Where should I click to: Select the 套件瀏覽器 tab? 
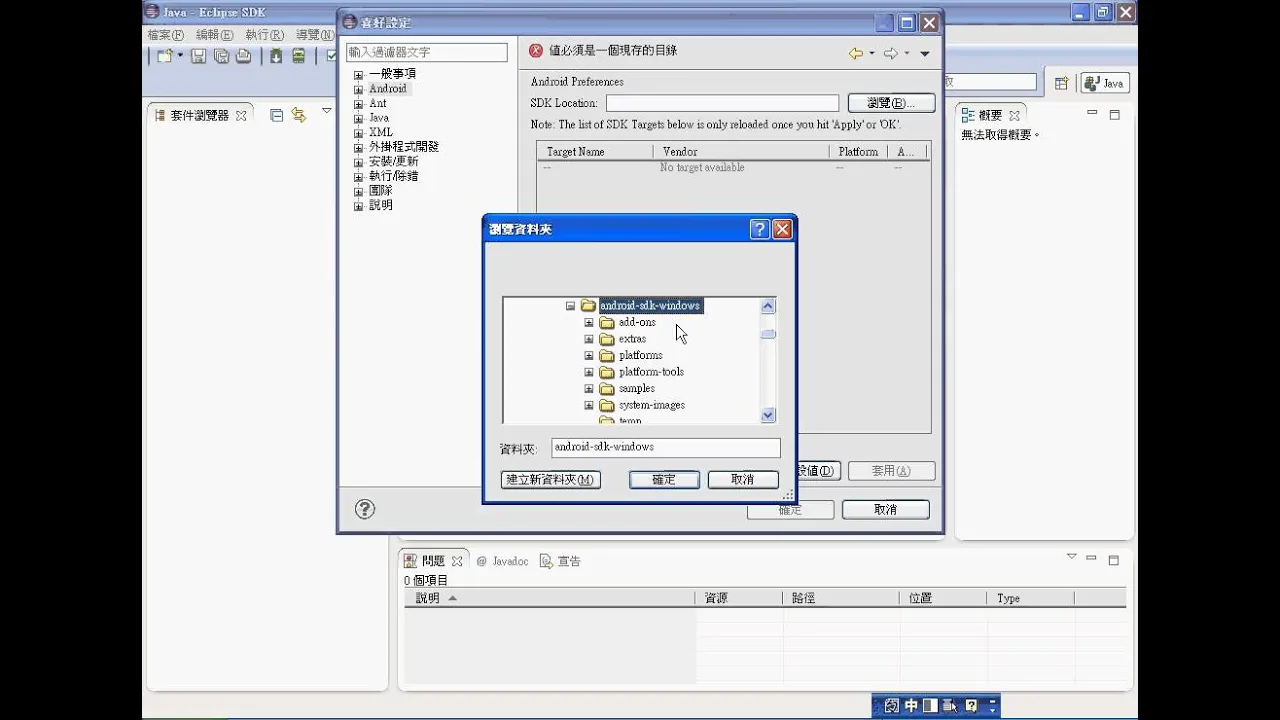coord(199,116)
